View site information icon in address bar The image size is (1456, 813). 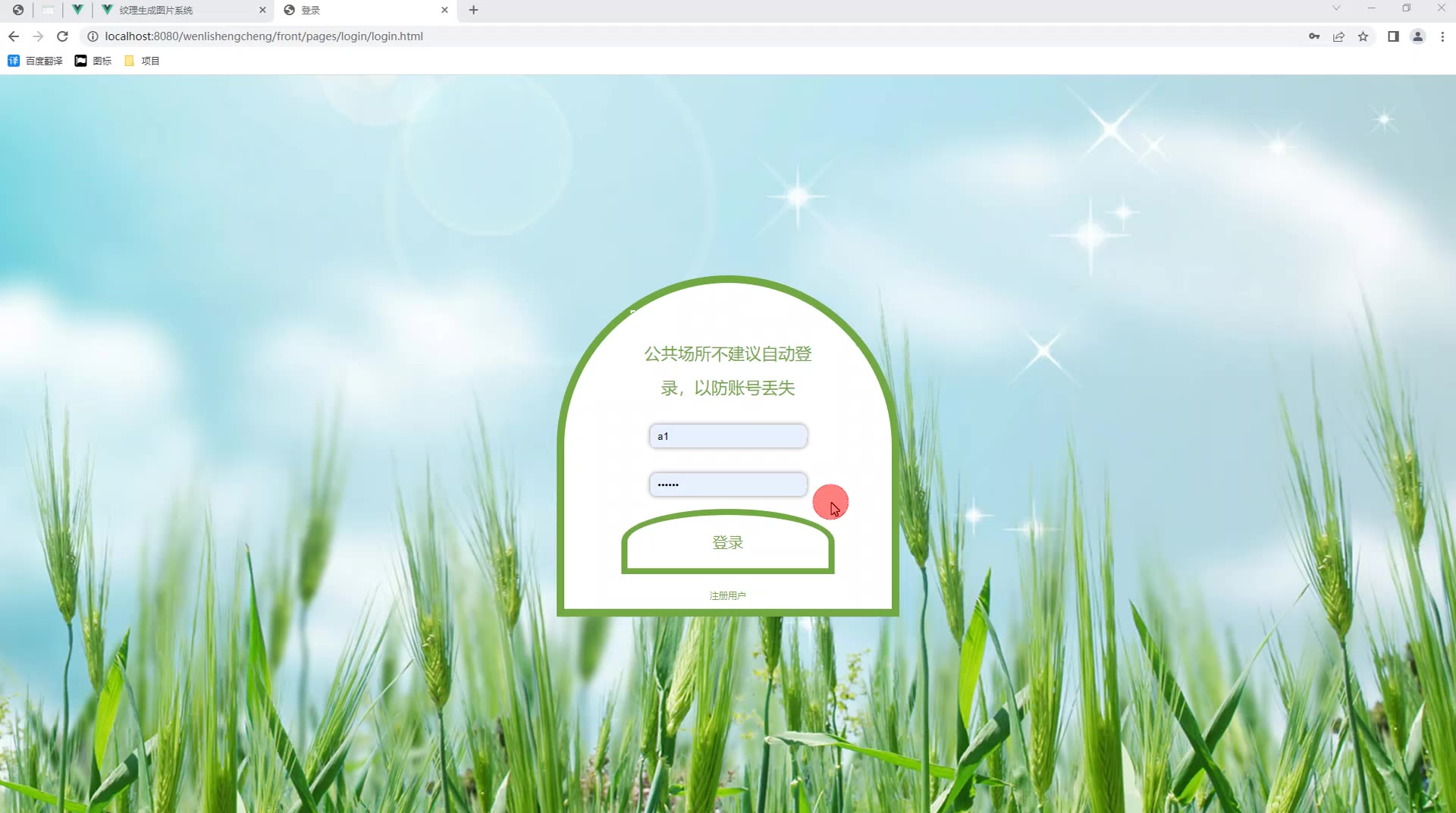pyautogui.click(x=93, y=36)
